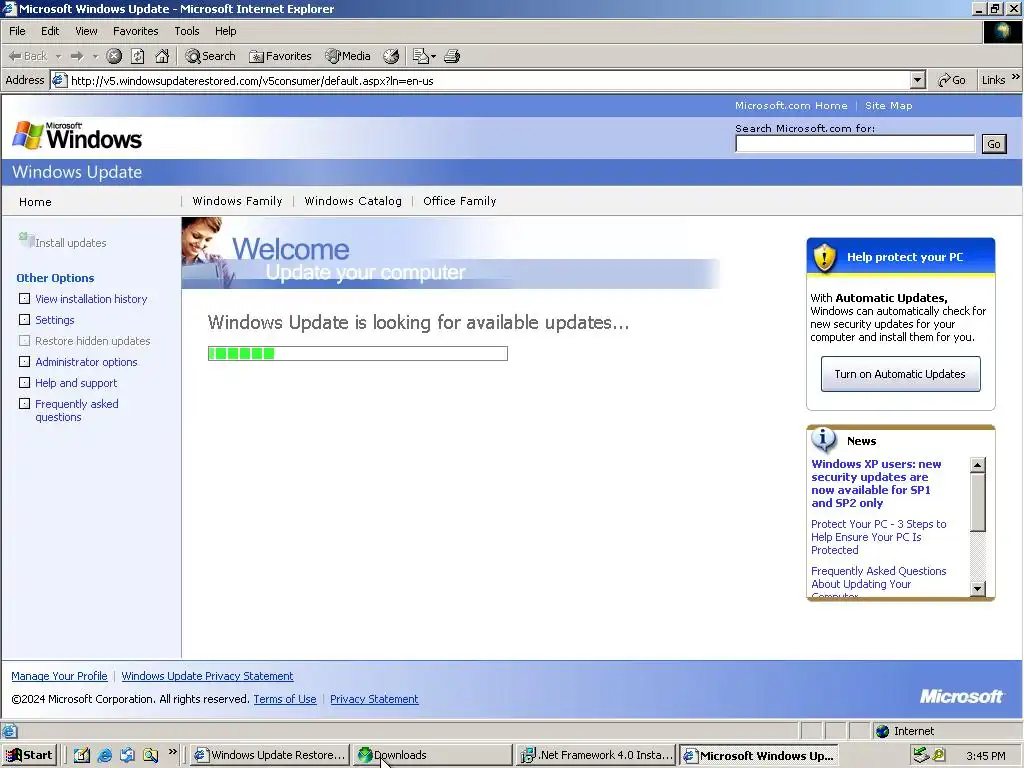
Task: Go back using the Back arrow button
Action: click(27, 56)
